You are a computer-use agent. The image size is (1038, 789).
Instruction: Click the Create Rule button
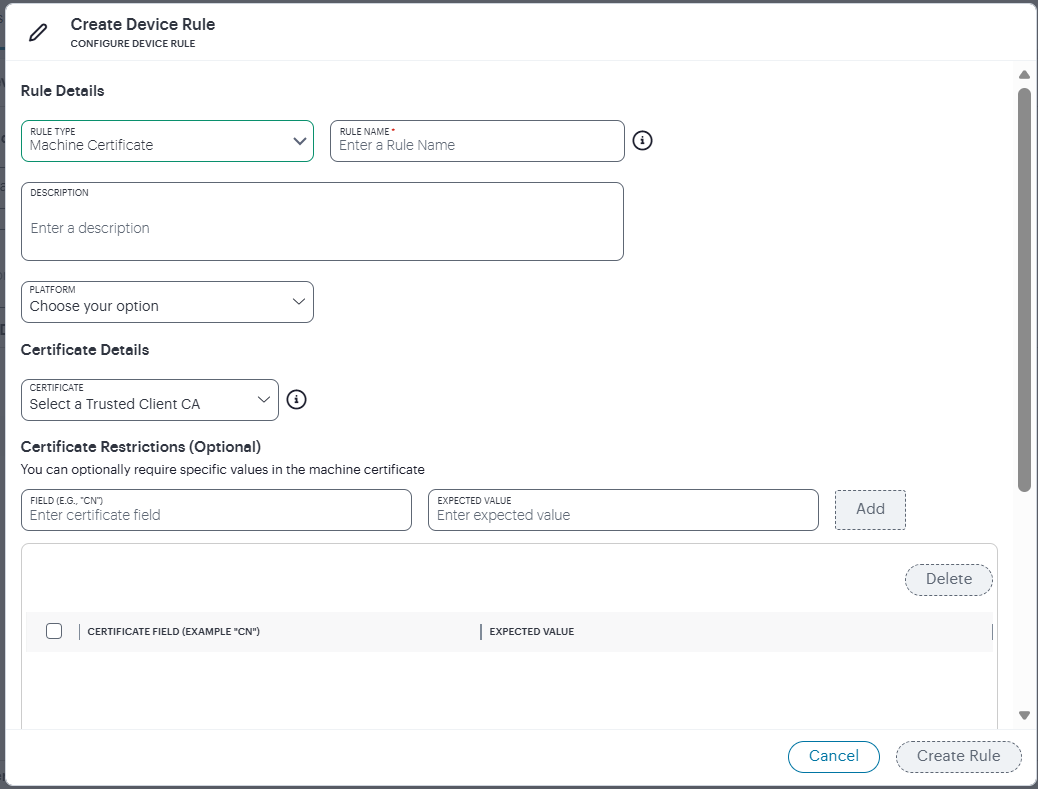pyautogui.click(x=958, y=756)
